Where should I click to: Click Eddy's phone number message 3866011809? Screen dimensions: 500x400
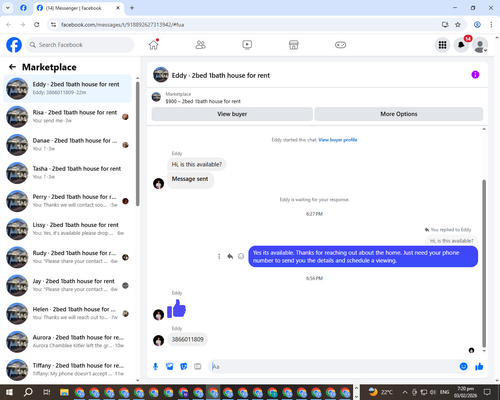click(187, 339)
